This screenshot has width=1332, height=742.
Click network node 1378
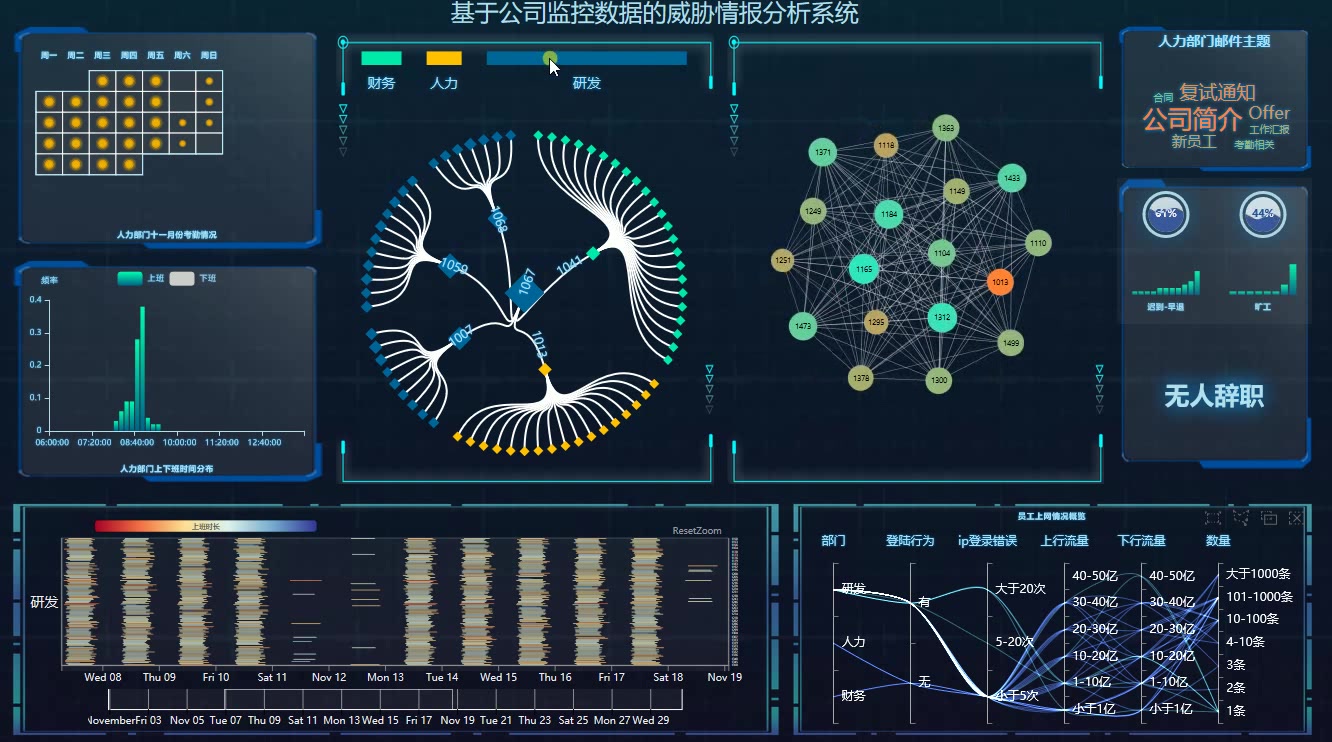(x=860, y=378)
